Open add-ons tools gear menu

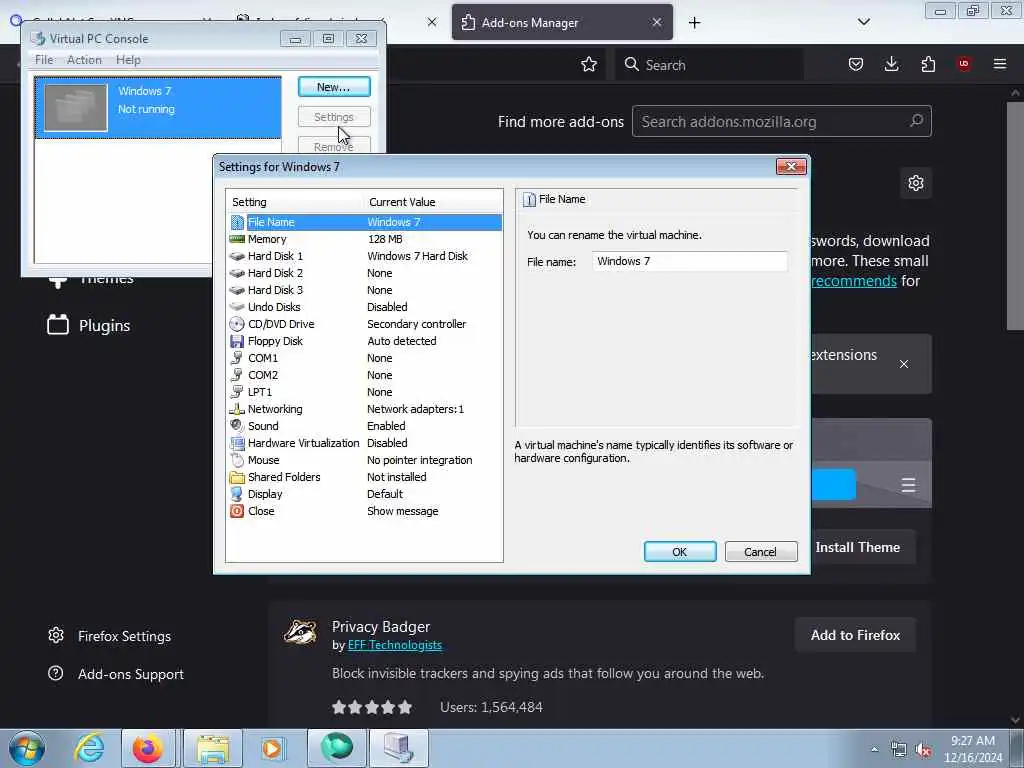(x=916, y=183)
